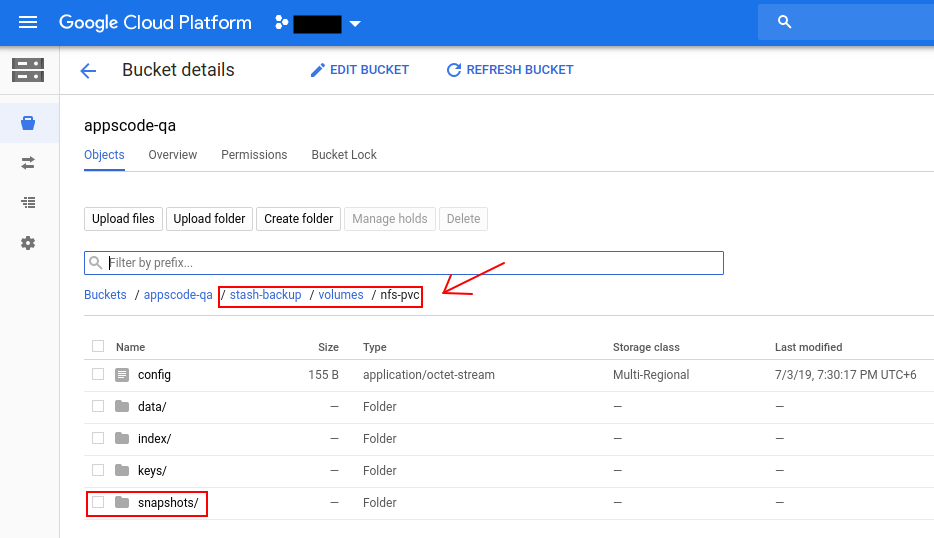Click the search magnifier in top bar
The height and width of the screenshot is (538, 934).
pos(785,22)
